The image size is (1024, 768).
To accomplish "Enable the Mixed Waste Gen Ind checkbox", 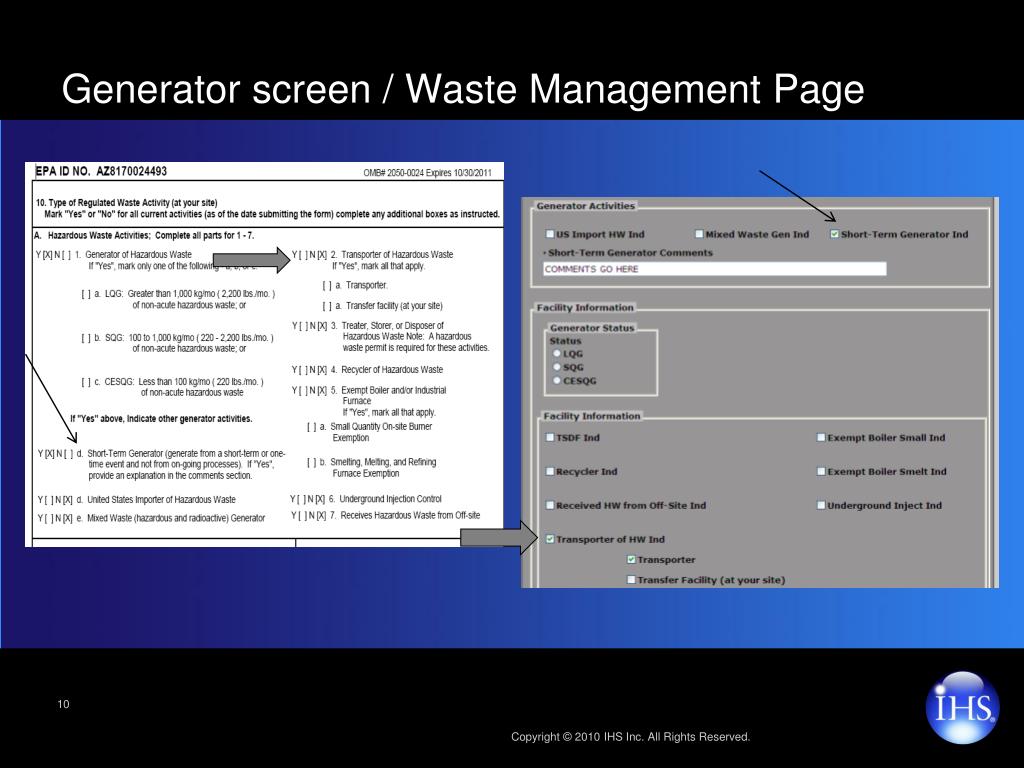I will click(699, 234).
